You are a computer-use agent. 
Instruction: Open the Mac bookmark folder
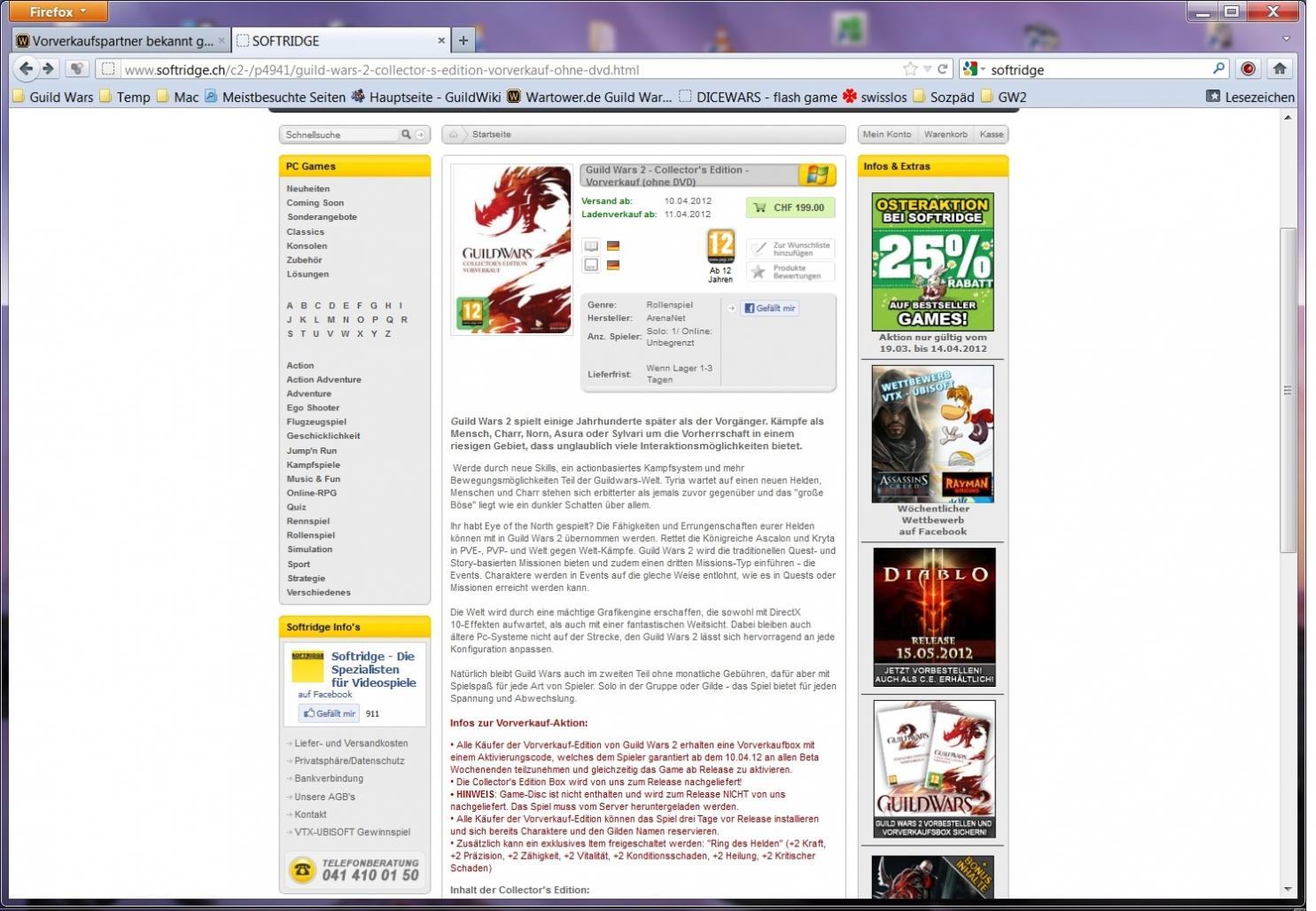(x=177, y=97)
